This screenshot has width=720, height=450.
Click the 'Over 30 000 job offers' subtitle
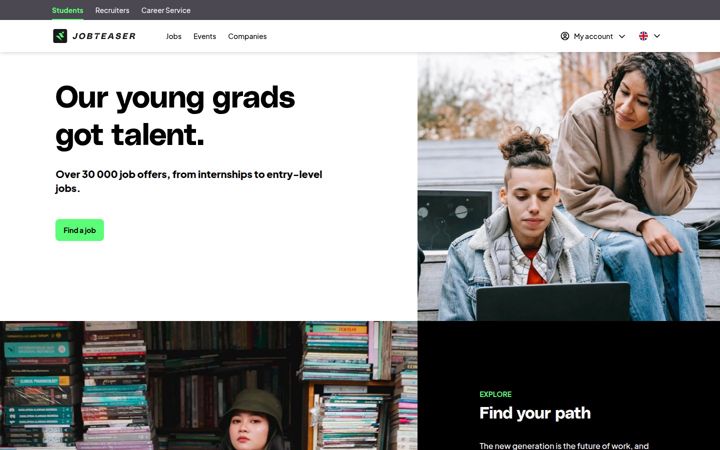(189, 181)
